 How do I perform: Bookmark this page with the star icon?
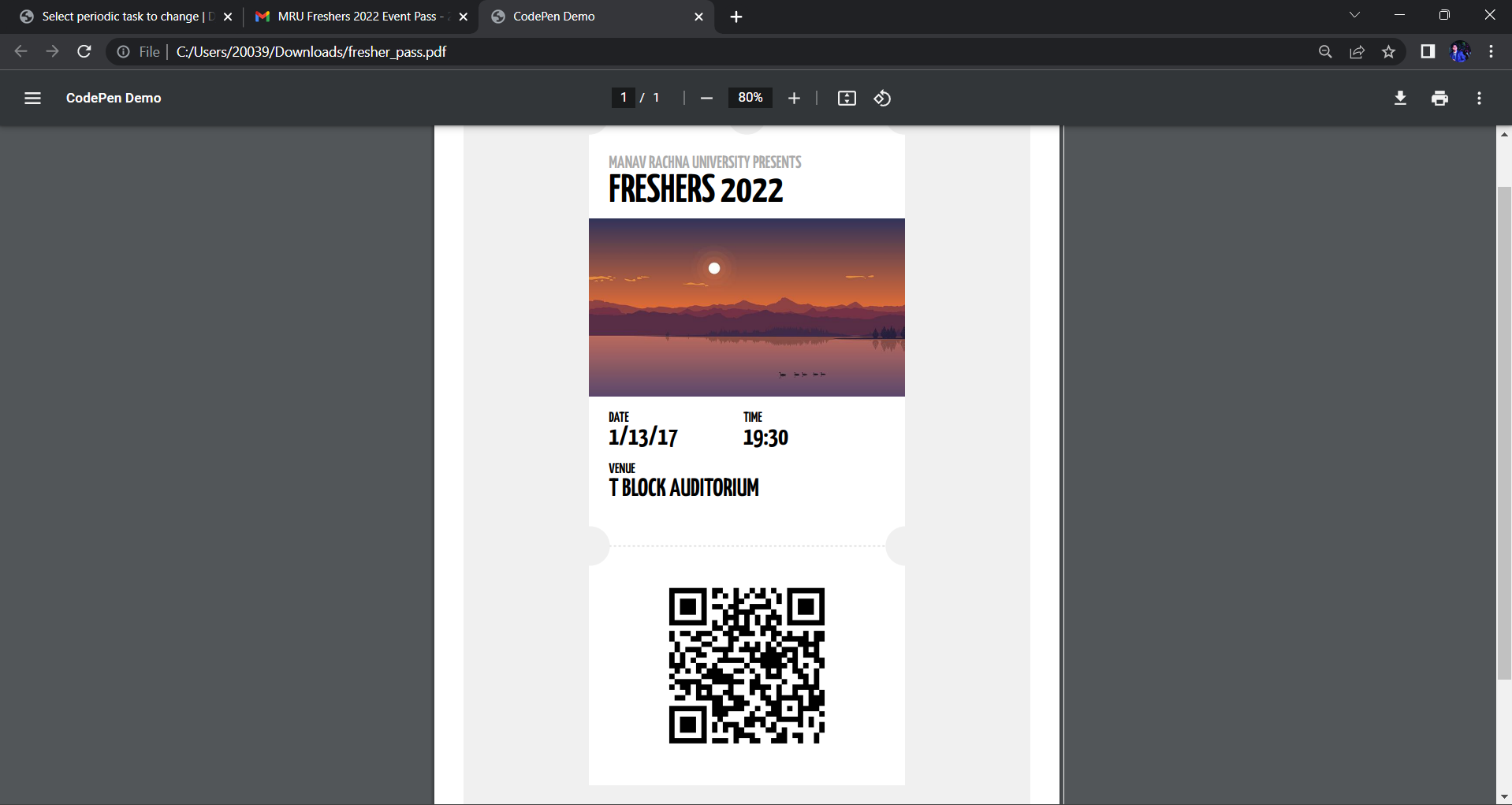[x=1389, y=51]
